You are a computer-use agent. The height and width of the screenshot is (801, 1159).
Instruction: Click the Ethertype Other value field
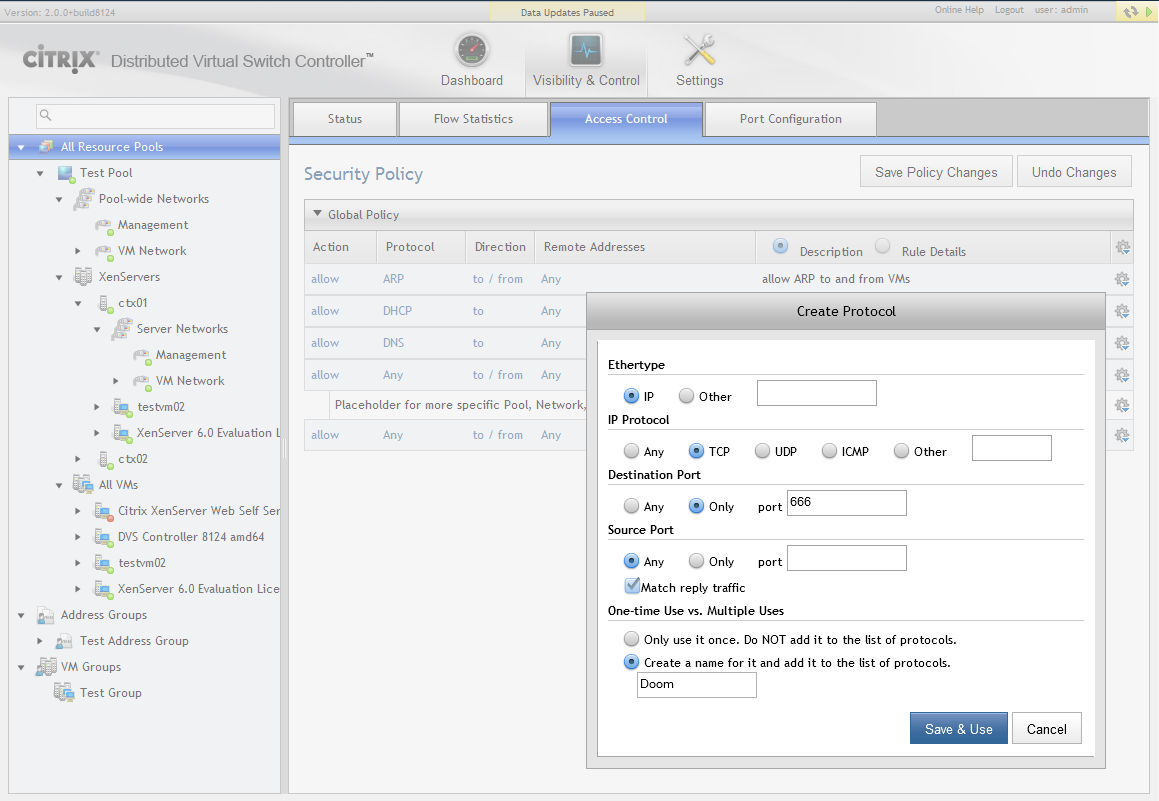(817, 393)
